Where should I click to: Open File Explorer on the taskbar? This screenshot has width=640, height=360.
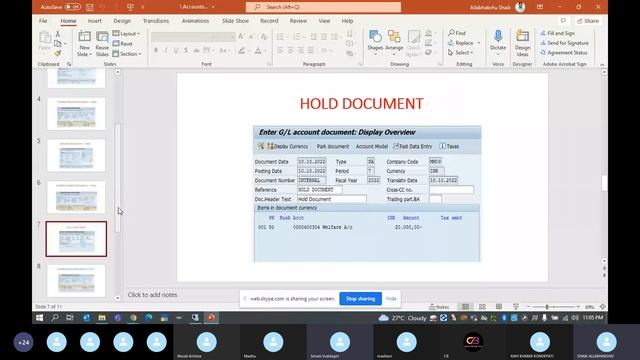102,318
